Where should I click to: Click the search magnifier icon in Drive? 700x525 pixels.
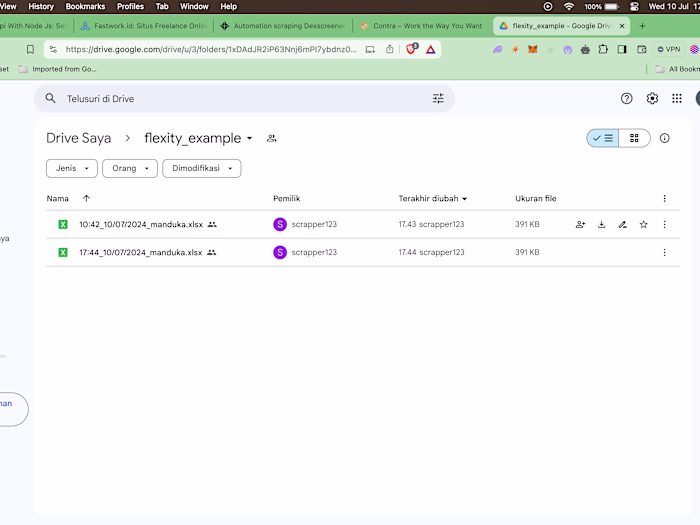pyautogui.click(x=50, y=98)
